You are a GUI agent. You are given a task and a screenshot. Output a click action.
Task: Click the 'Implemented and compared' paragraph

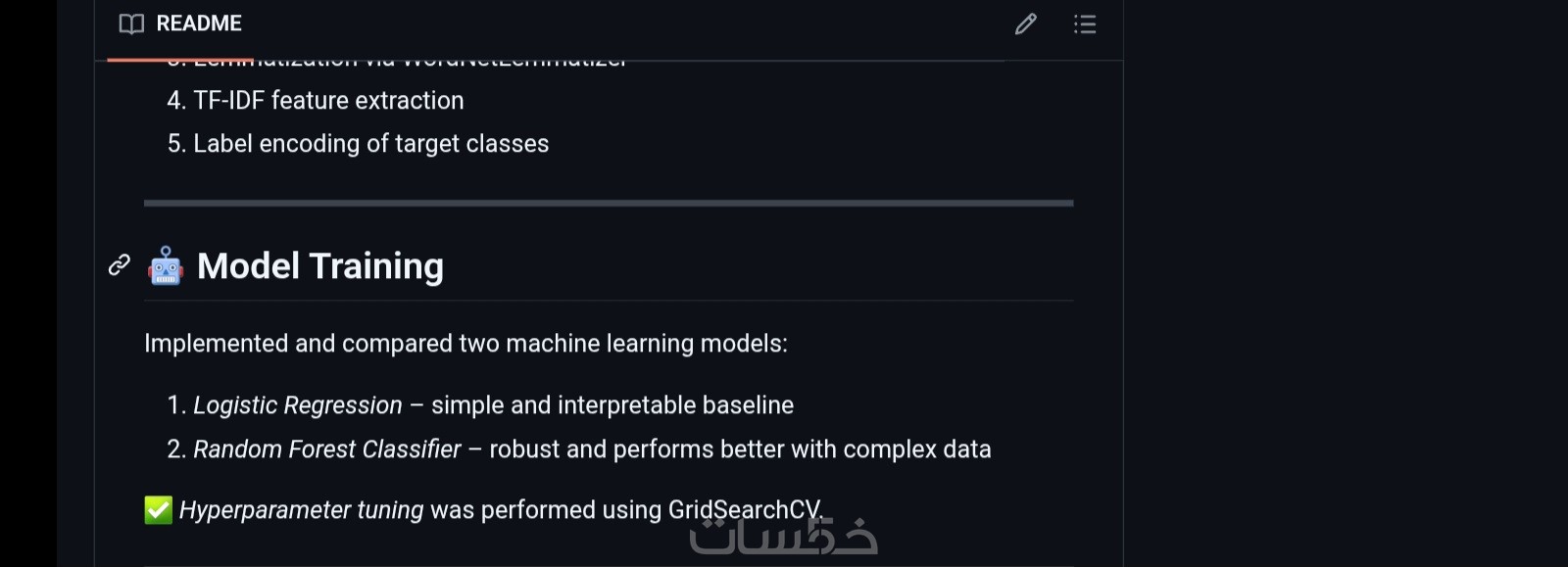pyautogui.click(x=465, y=344)
